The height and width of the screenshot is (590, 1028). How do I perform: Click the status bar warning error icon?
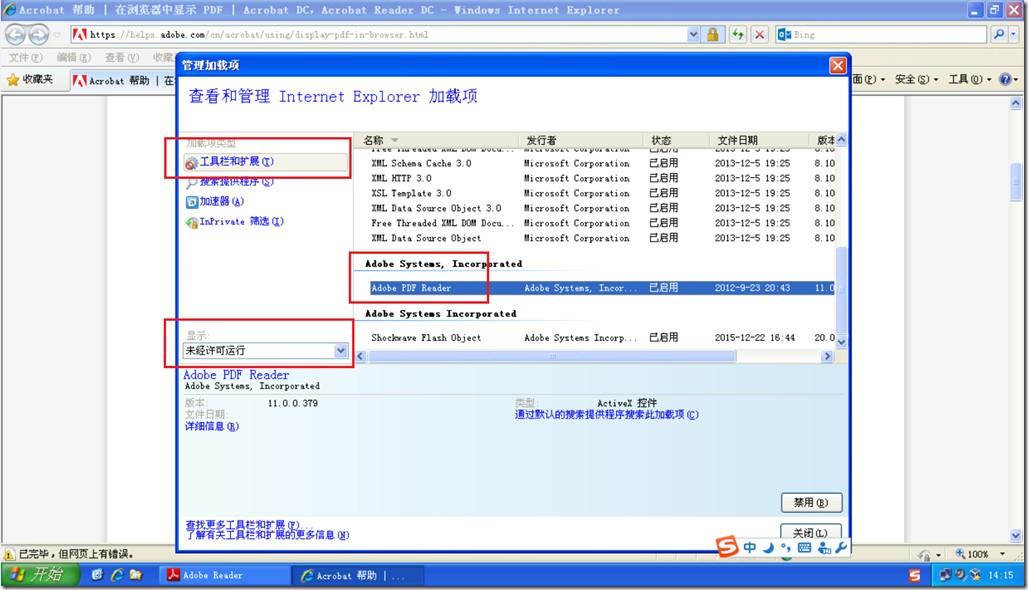pyautogui.click(x=9, y=555)
